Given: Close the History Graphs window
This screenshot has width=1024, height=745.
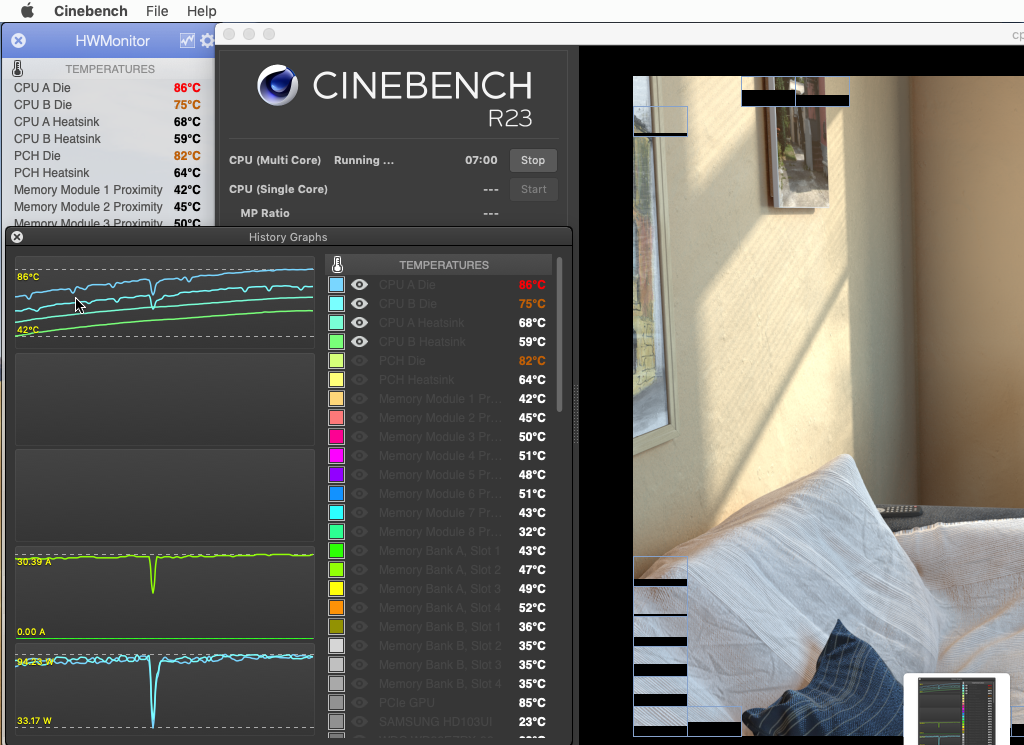Looking at the screenshot, I should click(17, 237).
